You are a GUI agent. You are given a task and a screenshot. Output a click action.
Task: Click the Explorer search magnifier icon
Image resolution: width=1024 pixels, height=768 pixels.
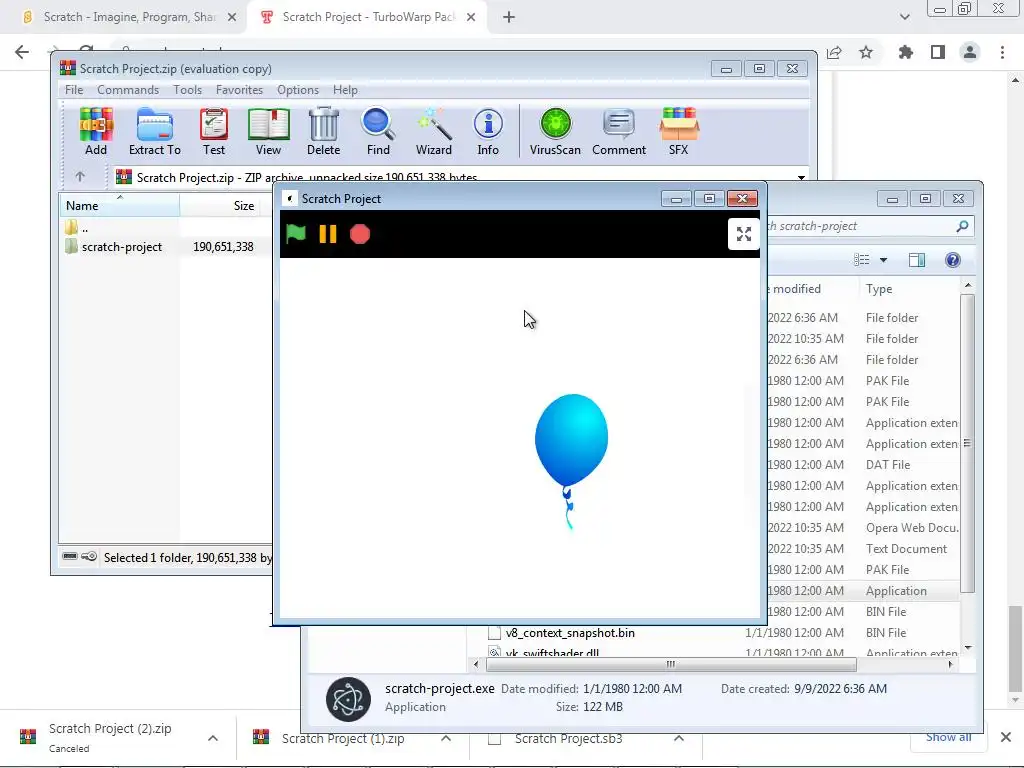962,226
